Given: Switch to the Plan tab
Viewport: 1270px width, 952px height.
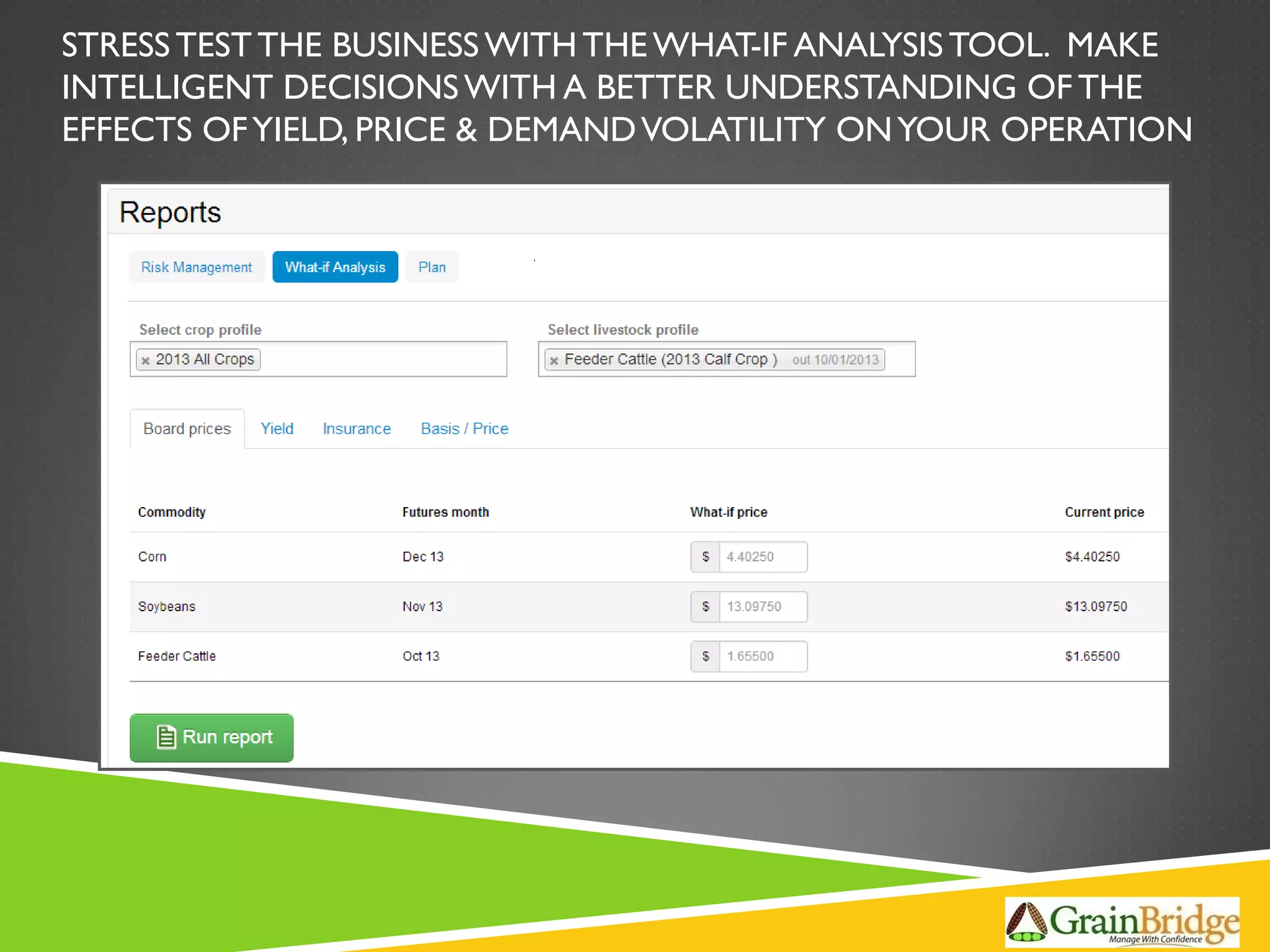Looking at the screenshot, I should coord(432,267).
